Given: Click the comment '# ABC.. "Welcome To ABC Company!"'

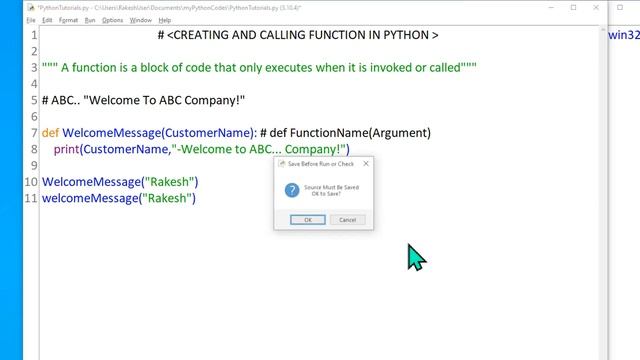Looking at the screenshot, I should click(143, 100).
